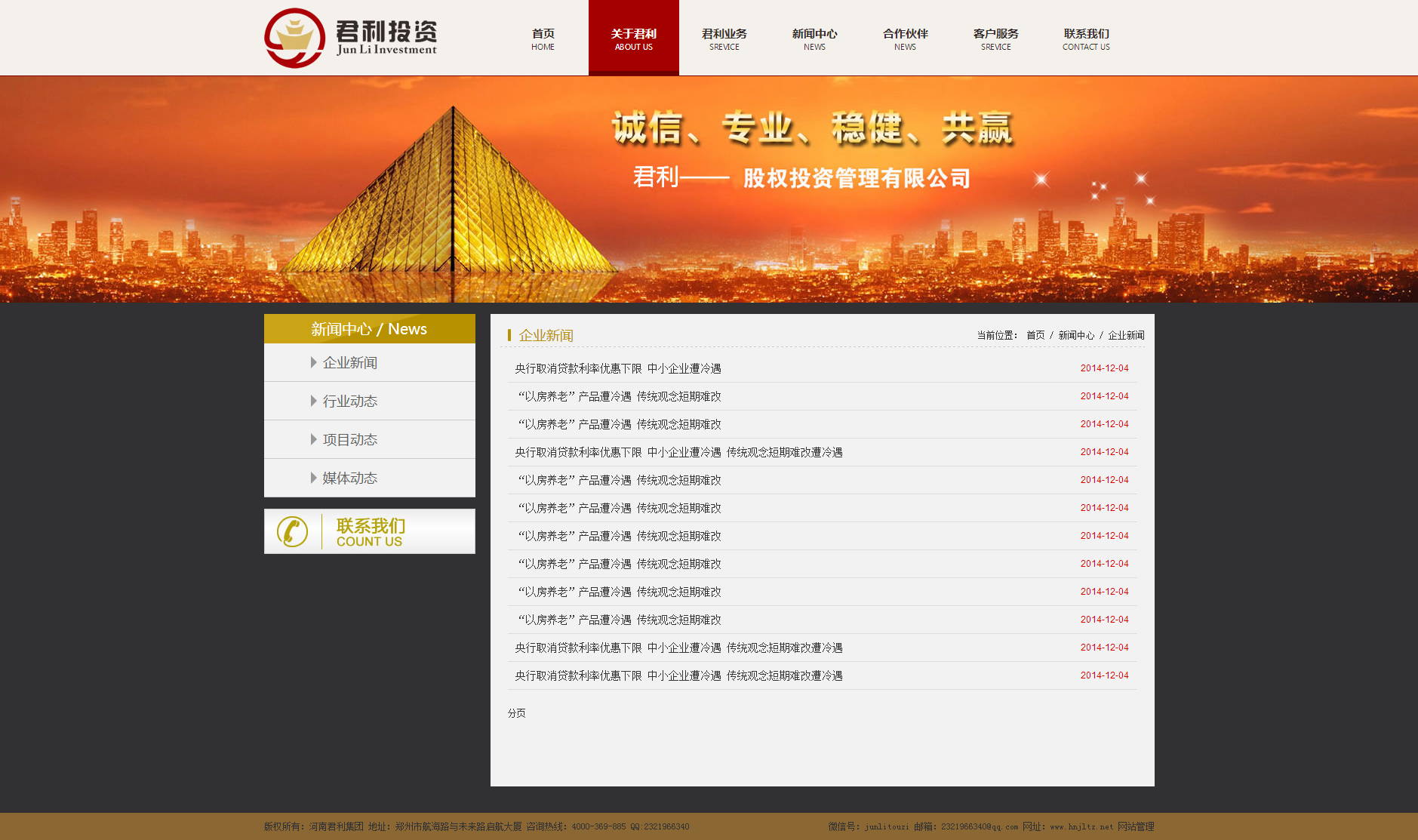1418x840 pixels.
Task: Click 新闻中心 in the breadcrumb
Action: pyautogui.click(x=1076, y=335)
